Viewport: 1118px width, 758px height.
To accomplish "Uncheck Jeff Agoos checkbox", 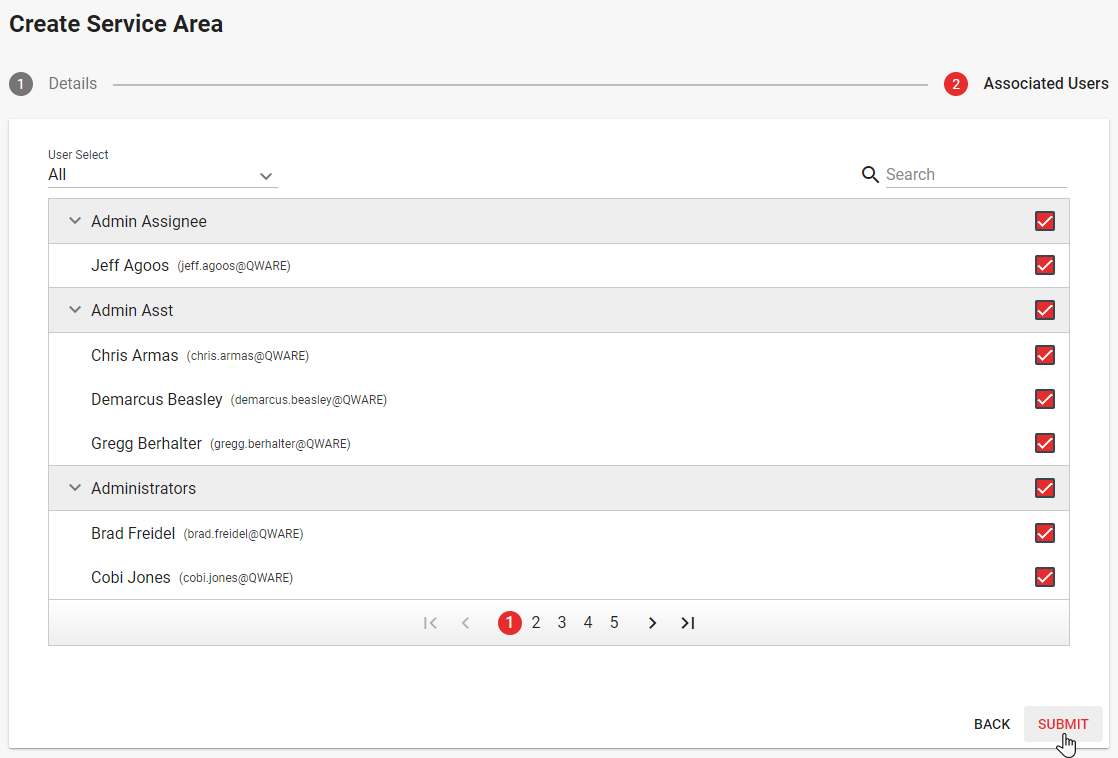I will click(1045, 265).
